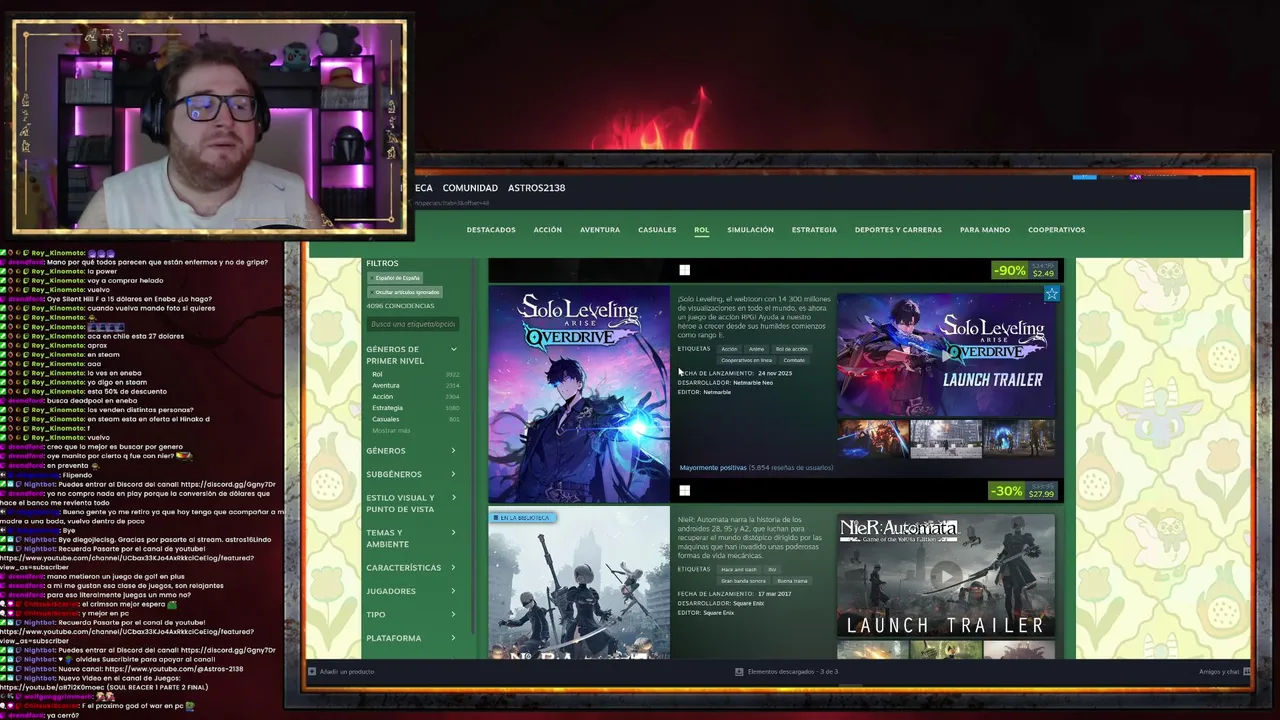
Task: Play the Solo Leveling launch trailer
Action: [946, 354]
